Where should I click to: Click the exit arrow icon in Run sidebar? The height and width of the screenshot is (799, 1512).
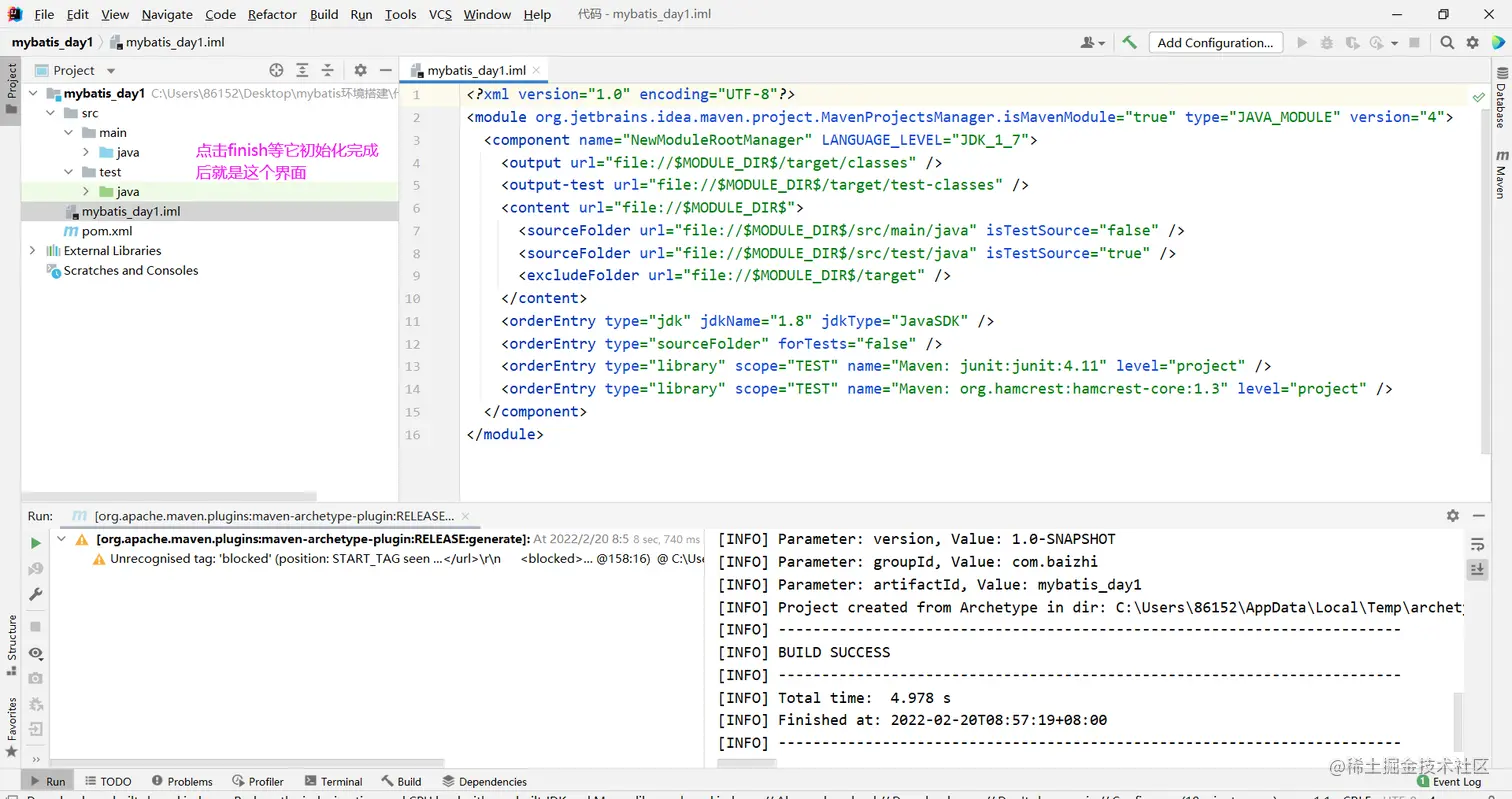pos(35,729)
